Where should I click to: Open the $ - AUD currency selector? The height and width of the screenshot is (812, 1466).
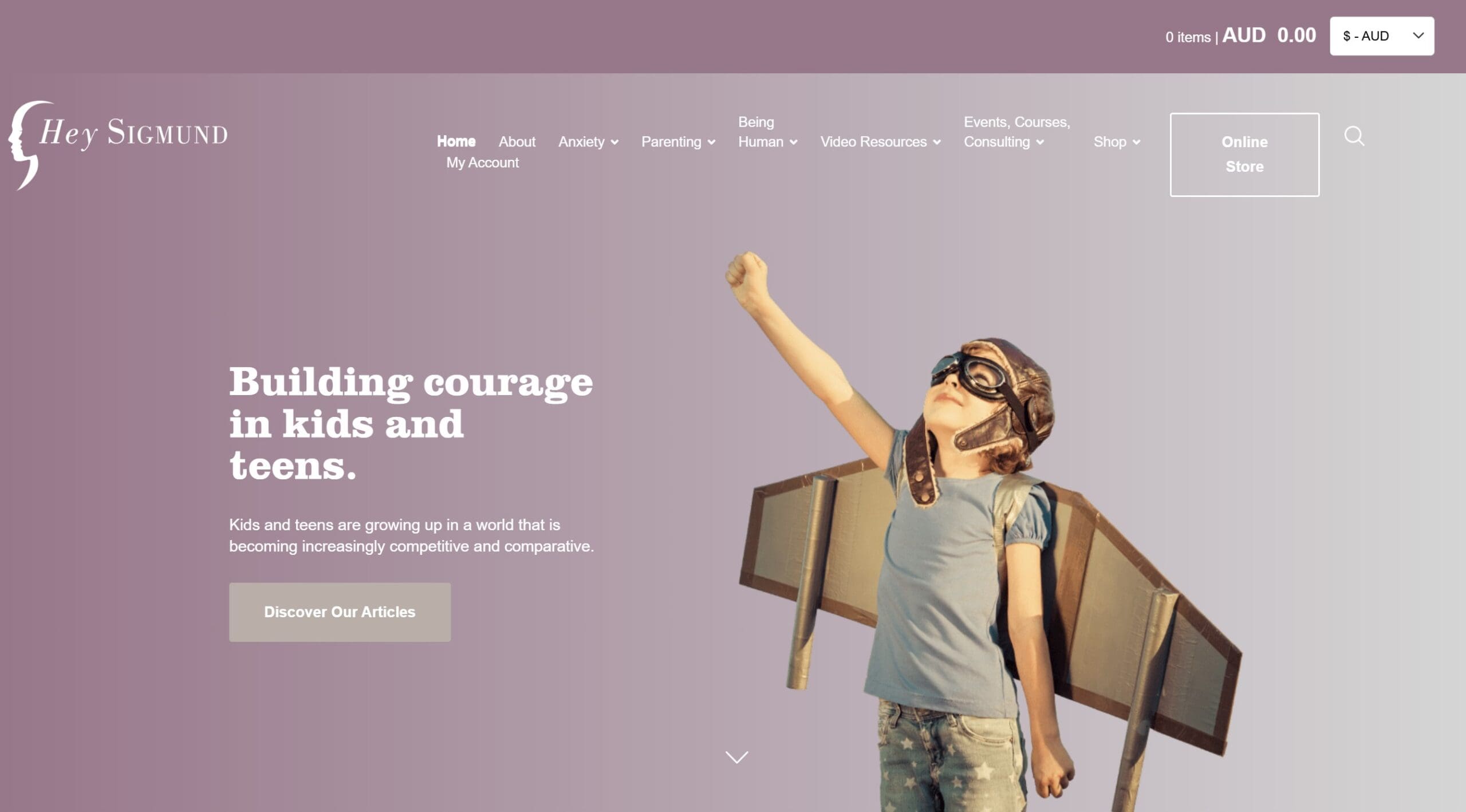[x=1382, y=36]
